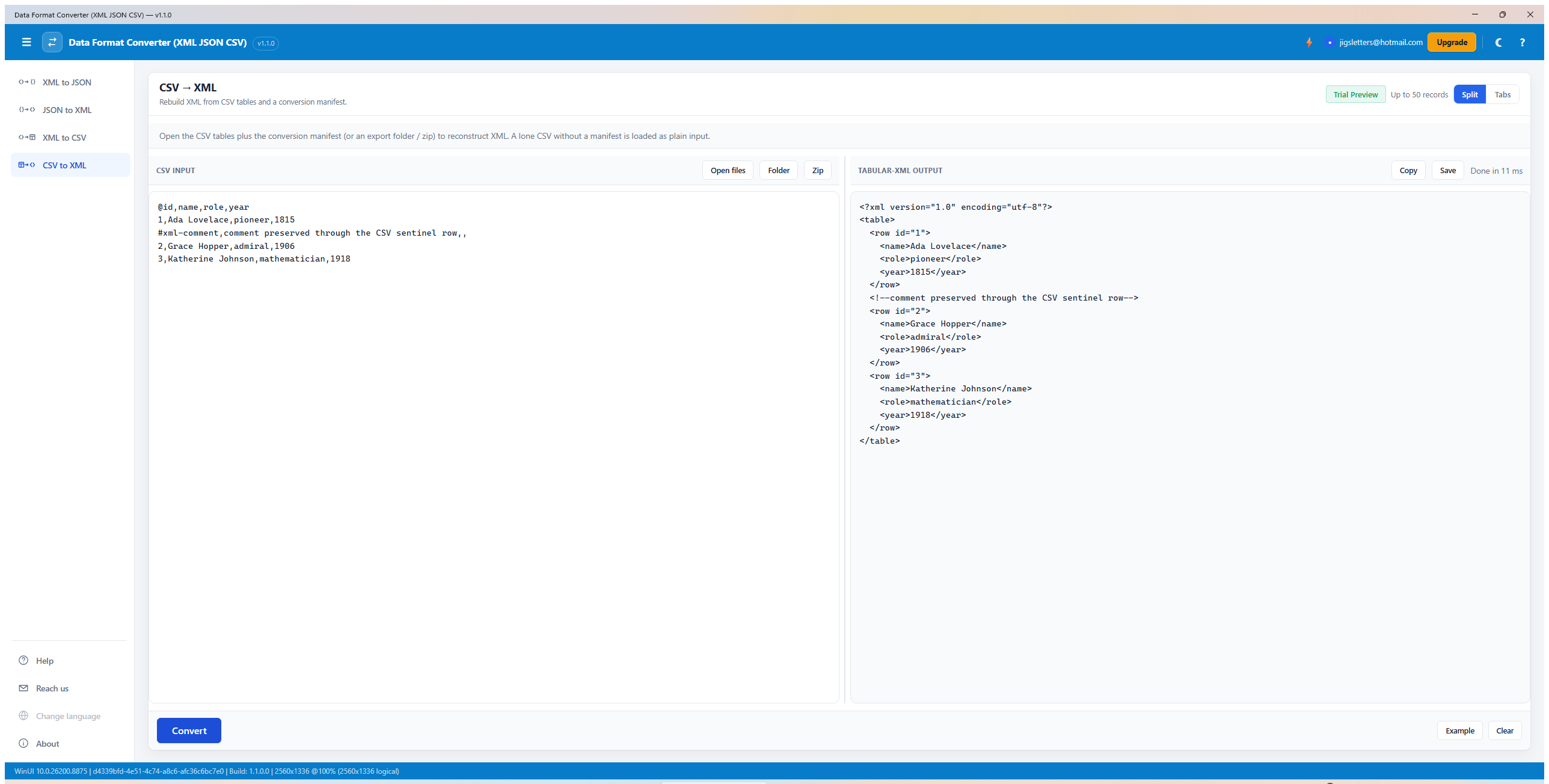Click CSV row '1,Ada Lovelace,pioneer,1815'
This screenshot has width=1549, height=784.
[x=226, y=219]
